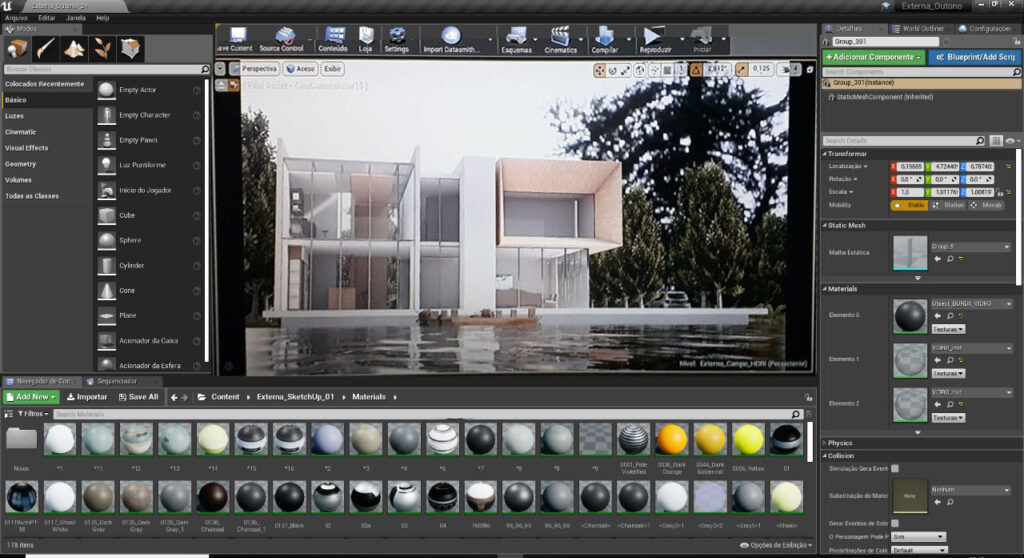This screenshot has width=1024, height=558.
Task: Click the Adicionar Componente button
Action: pos(872,57)
